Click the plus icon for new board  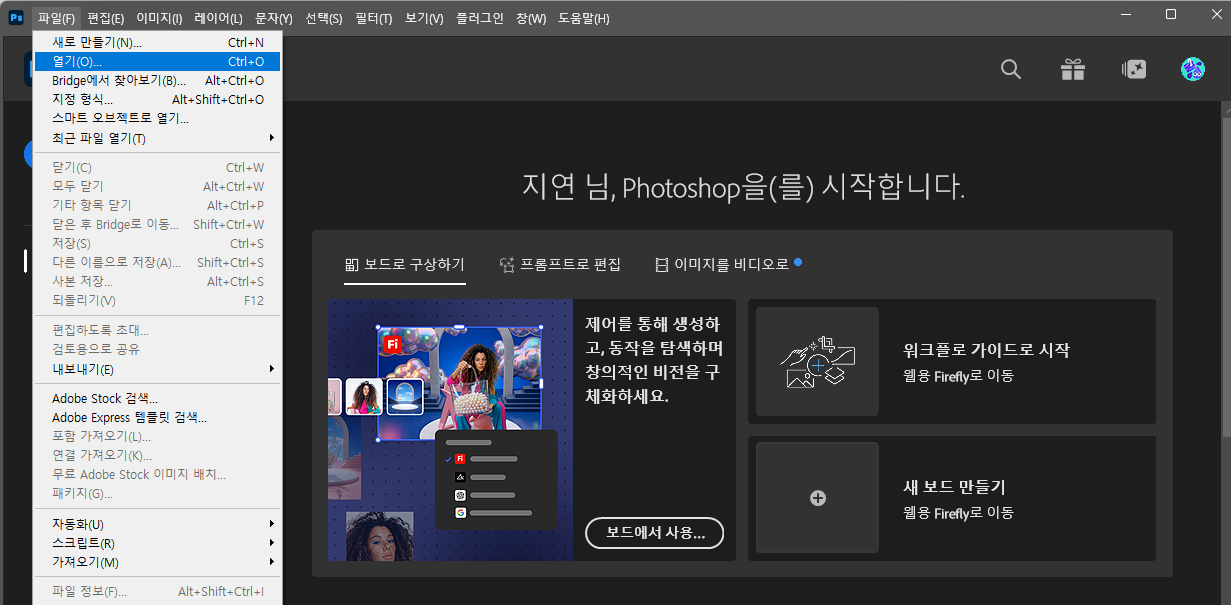click(x=817, y=498)
